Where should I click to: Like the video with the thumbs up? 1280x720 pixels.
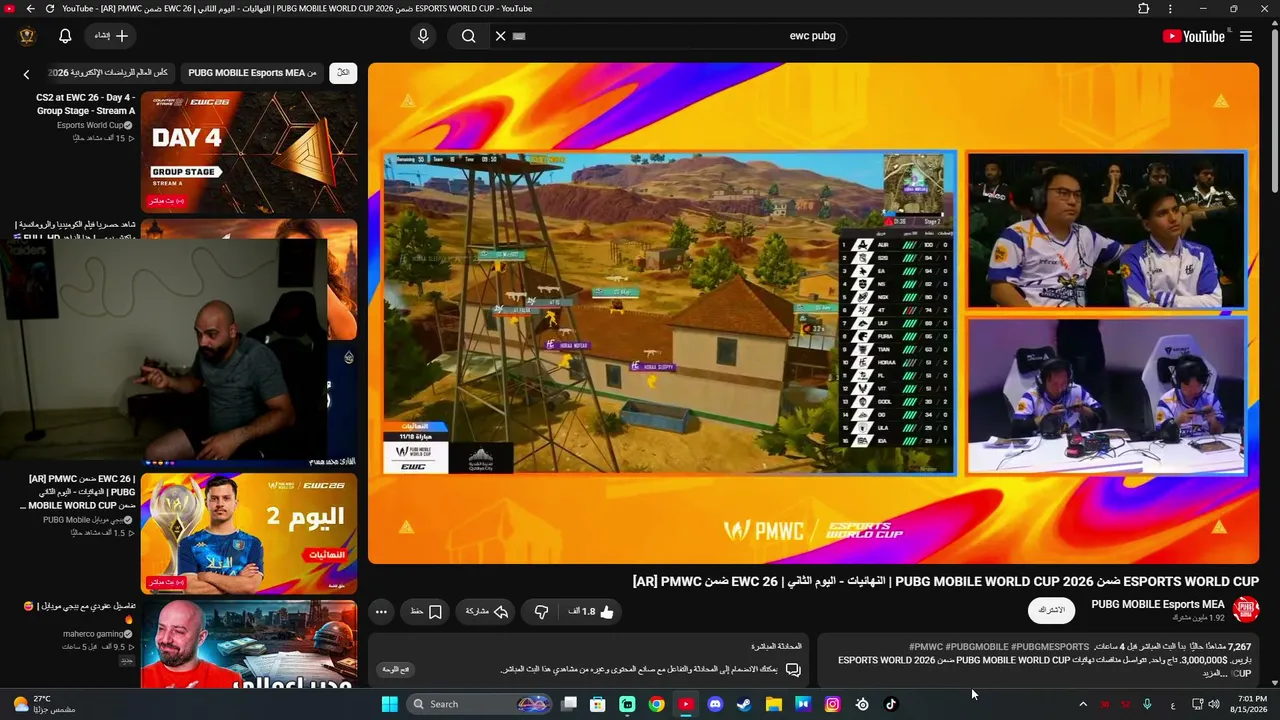592,611
